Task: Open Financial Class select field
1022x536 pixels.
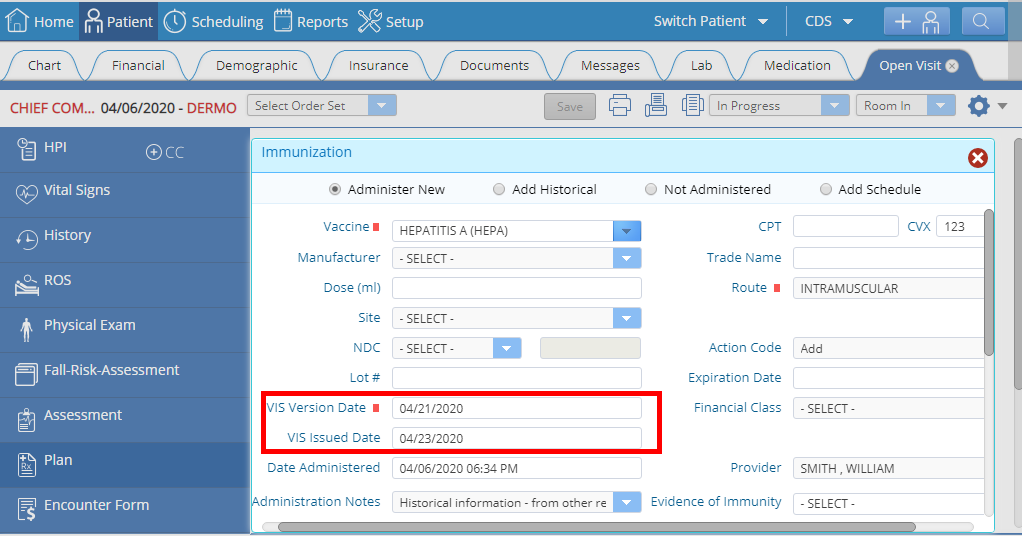Action: tap(888, 408)
